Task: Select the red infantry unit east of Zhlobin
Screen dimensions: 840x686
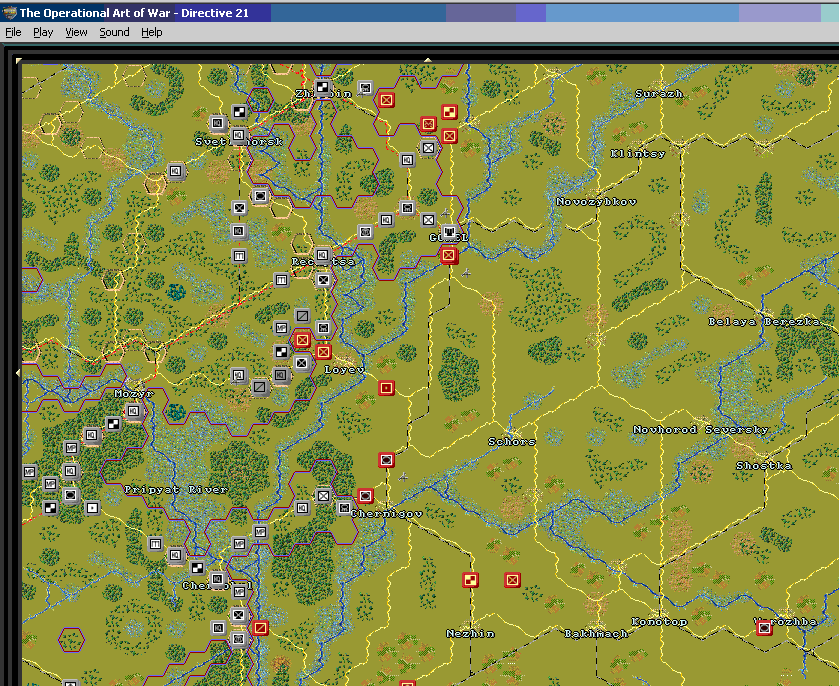Action: click(x=386, y=100)
